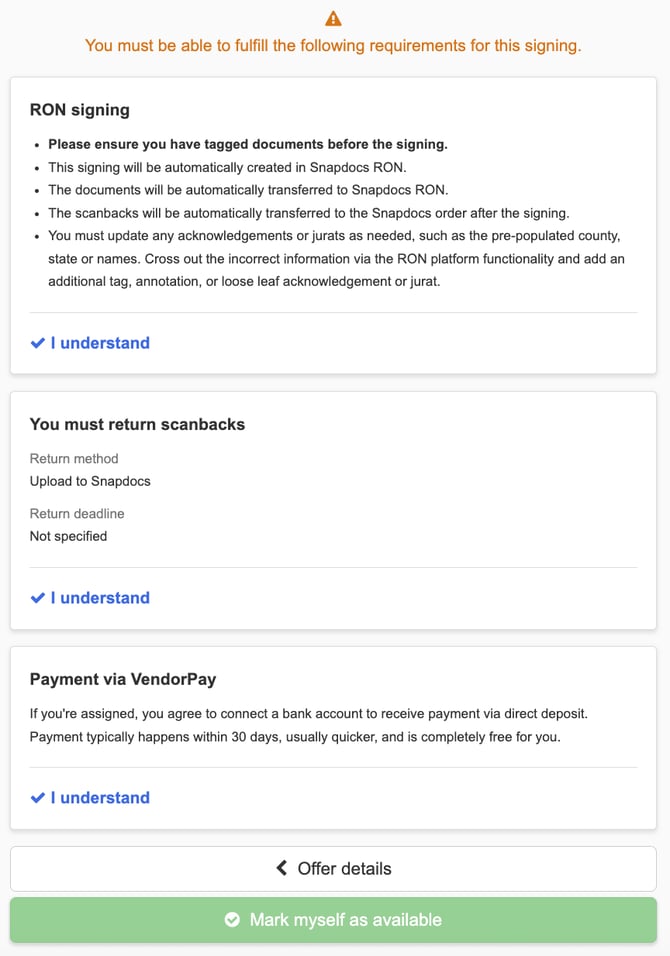670x956 pixels.
Task: Click the orange requirements warning message
Action: click(333, 46)
